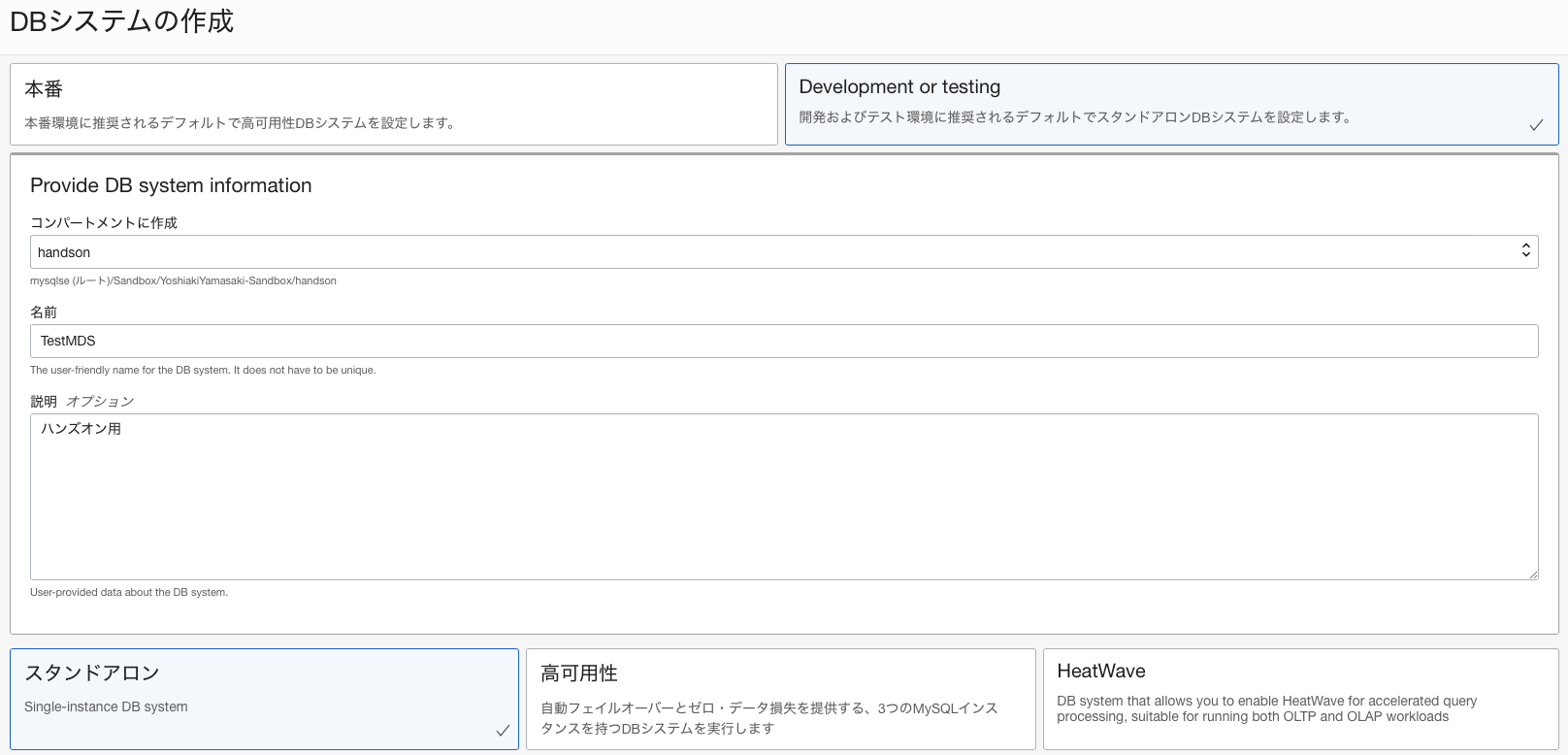Click the コンパートメントに作成 label
The height and width of the screenshot is (755, 1568).
(x=104, y=223)
